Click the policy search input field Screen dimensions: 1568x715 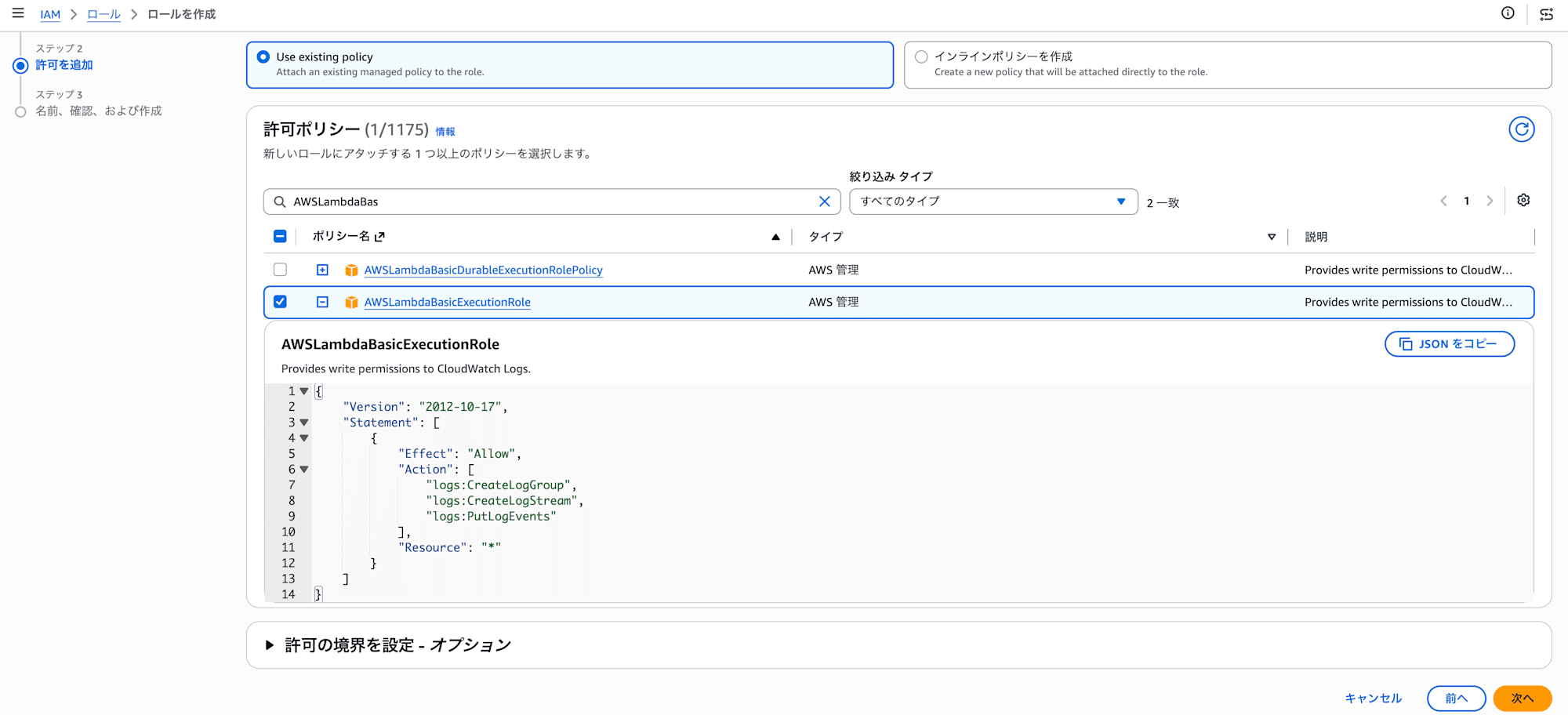coord(552,201)
